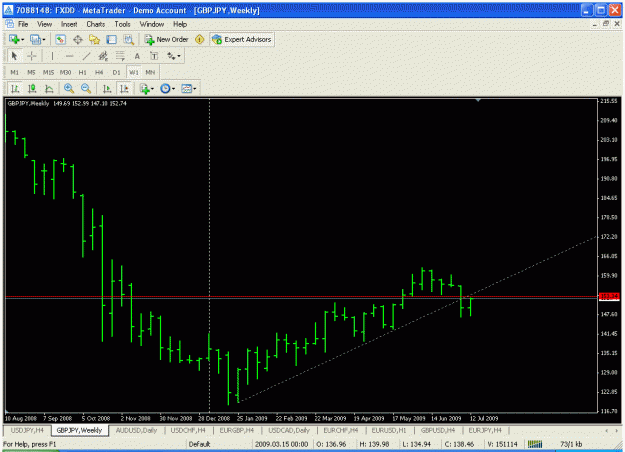Switch to the H4 timeframe button

pos(99,72)
